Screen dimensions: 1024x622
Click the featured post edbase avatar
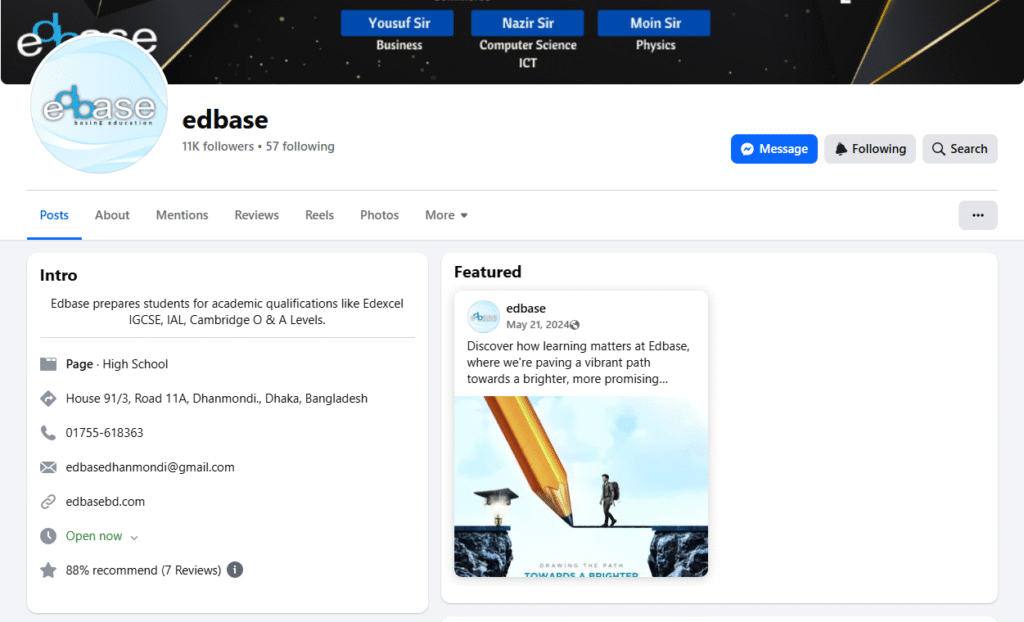pos(484,316)
